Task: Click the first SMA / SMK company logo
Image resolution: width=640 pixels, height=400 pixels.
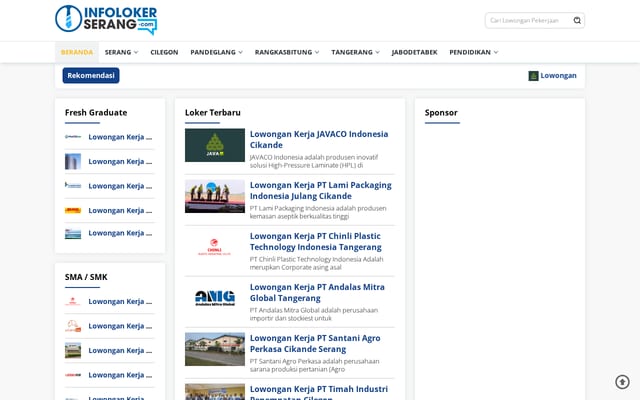Action: click(x=73, y=302)
